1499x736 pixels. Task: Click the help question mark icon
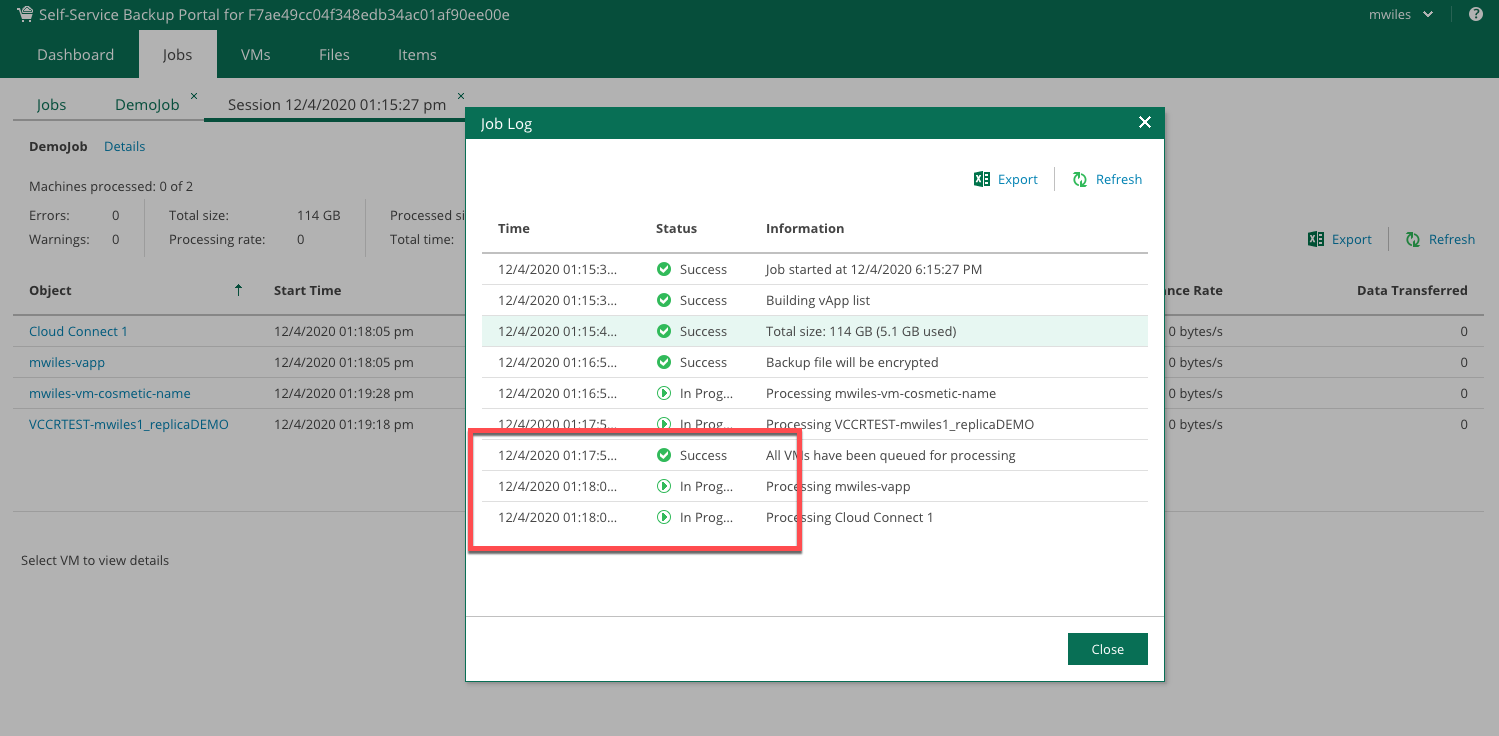tap(1475, 14)
